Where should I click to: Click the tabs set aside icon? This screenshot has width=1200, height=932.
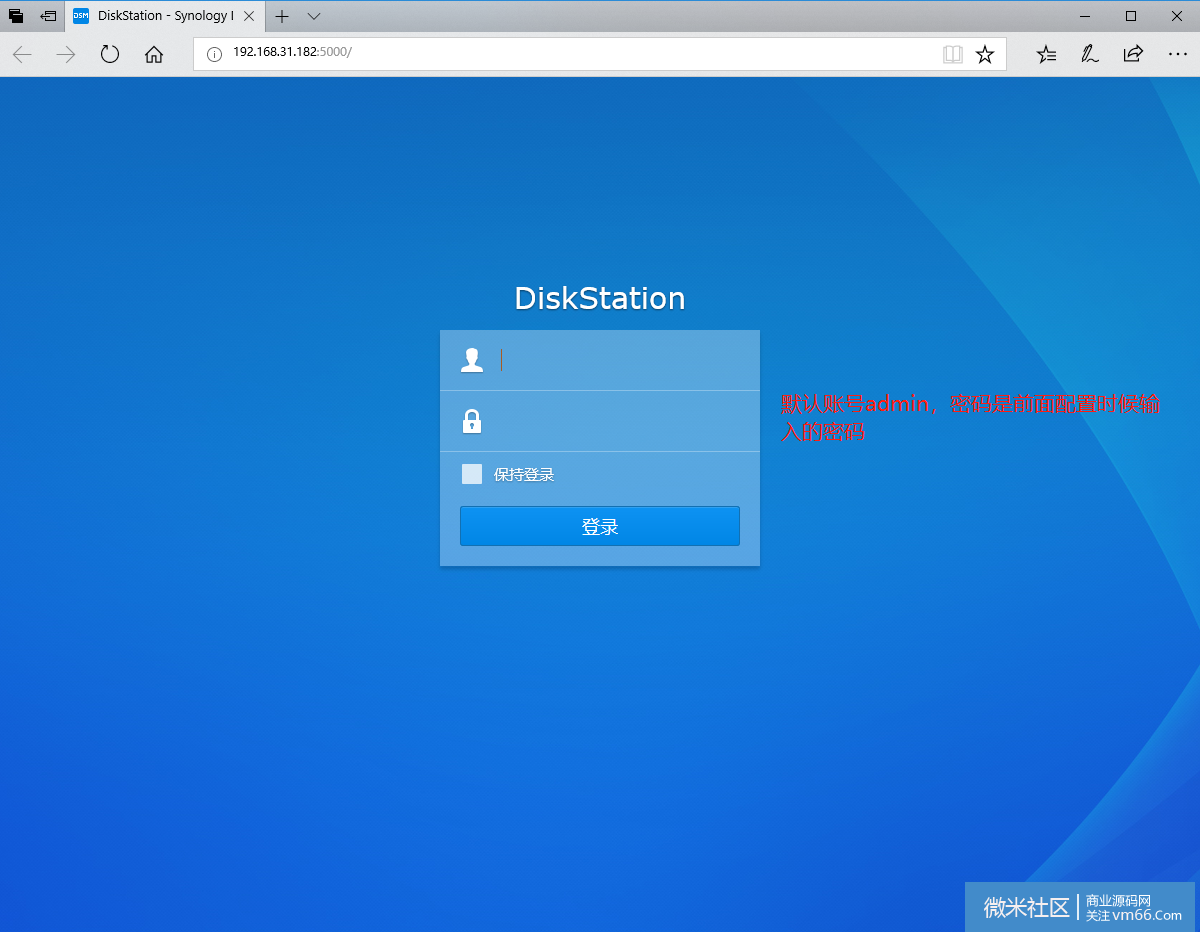(x=16, y=16)
